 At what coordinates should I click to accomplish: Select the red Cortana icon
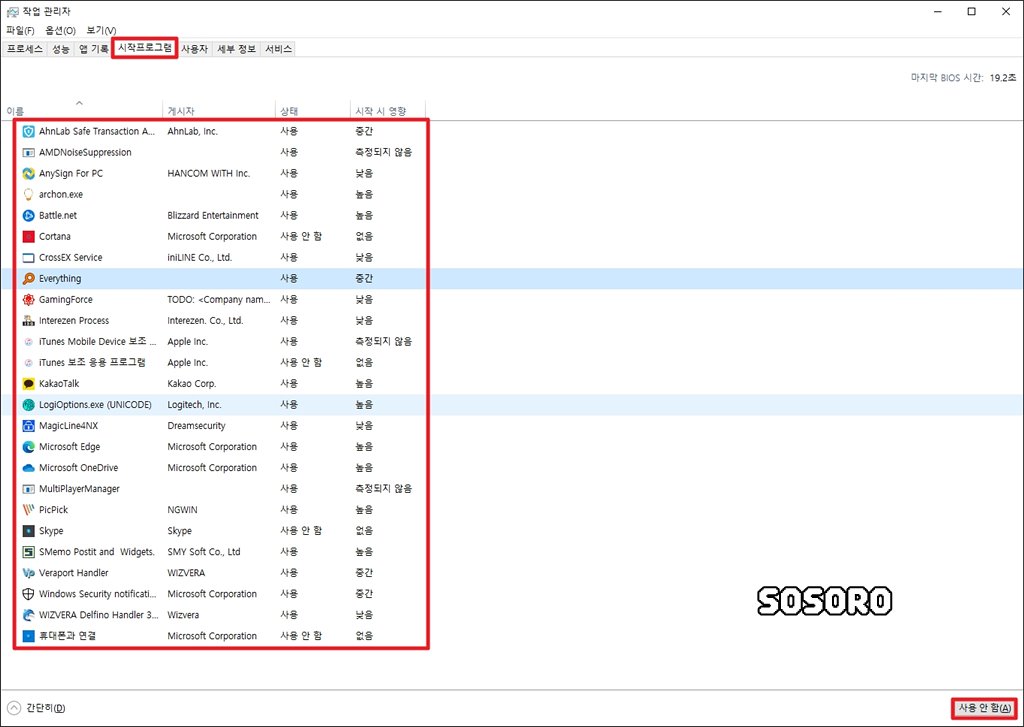(x=28, y=236)
